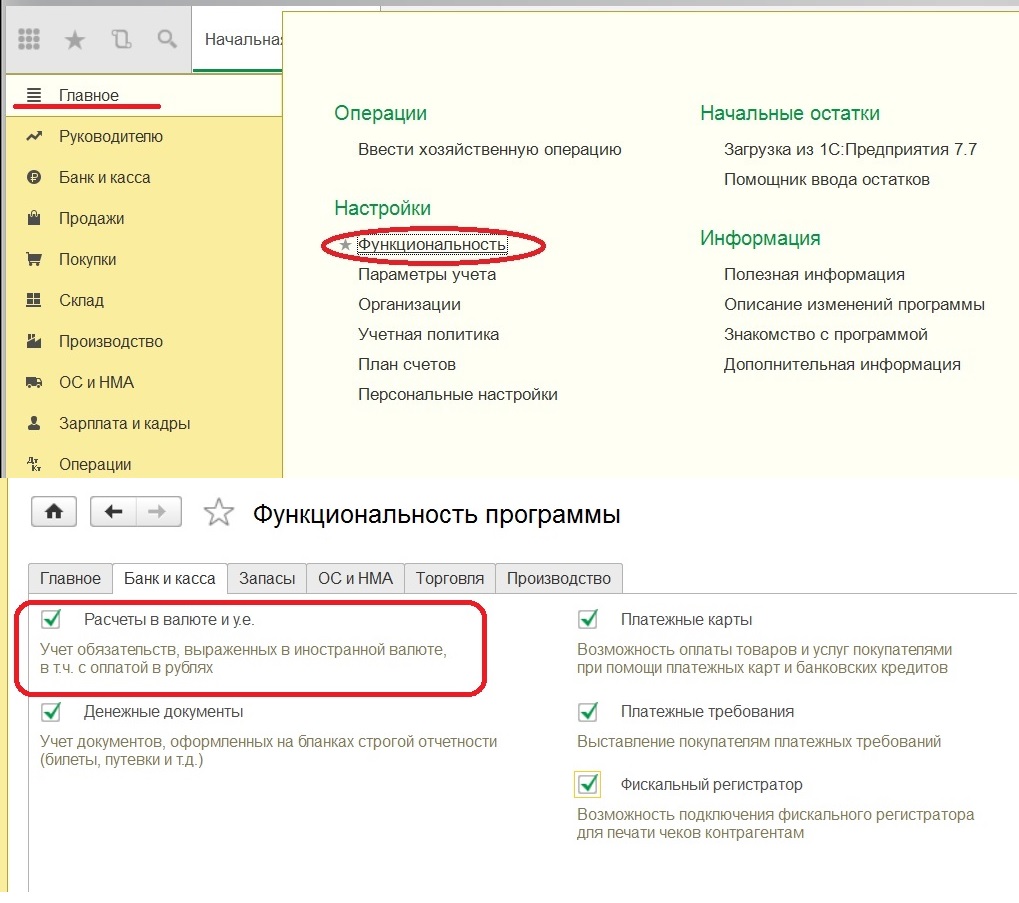Add Функциональность программы to favorites star
This screenshot has height=903, width=1019.
pyautogui.click(x=218, y=513)
